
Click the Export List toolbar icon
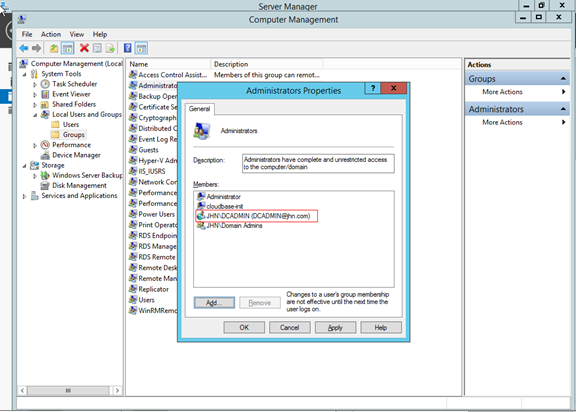coord(110,48)
